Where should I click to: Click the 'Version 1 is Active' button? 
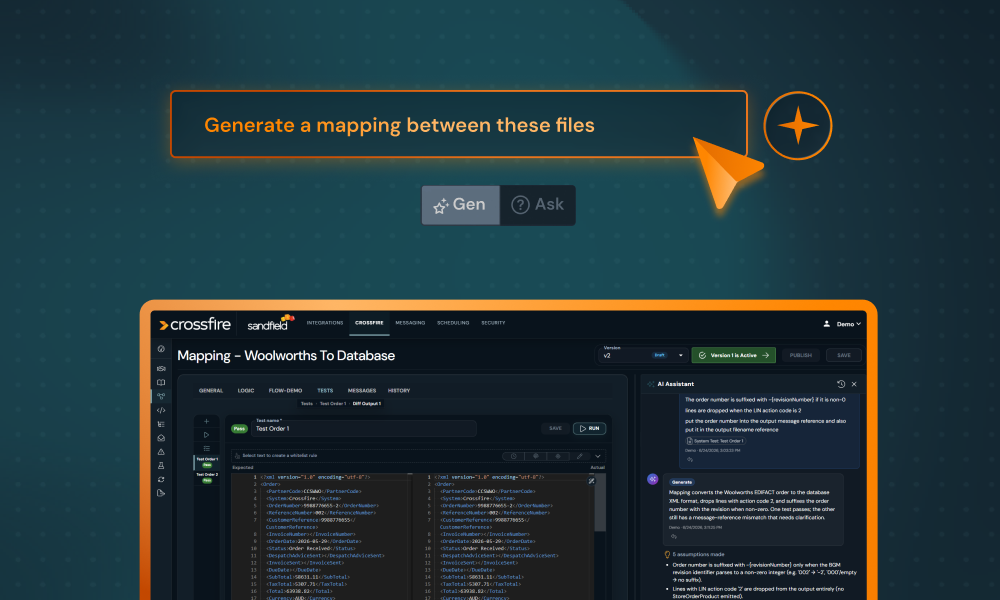click(733, 355)
